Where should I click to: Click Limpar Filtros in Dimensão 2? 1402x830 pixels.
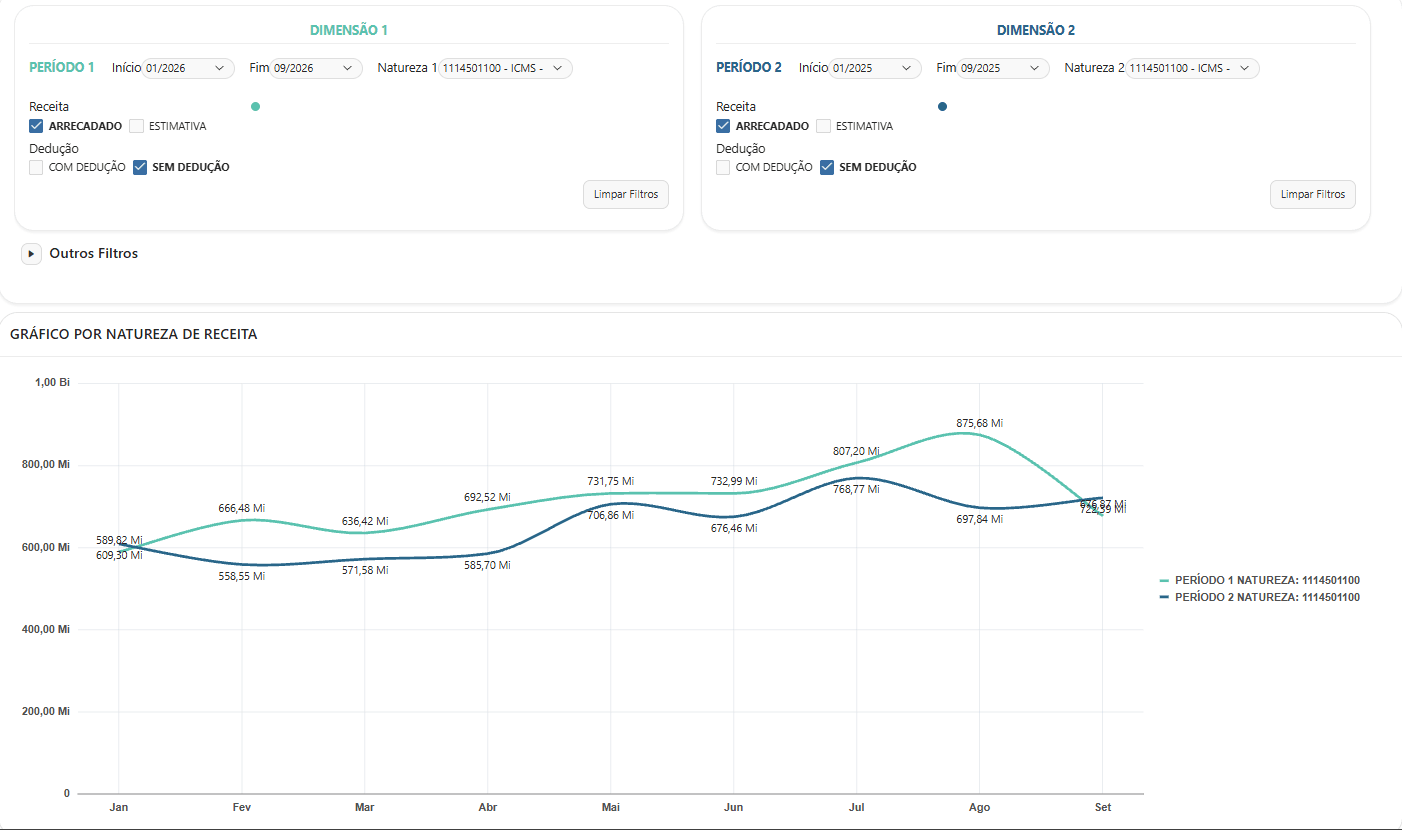(x=1313, y=194)
